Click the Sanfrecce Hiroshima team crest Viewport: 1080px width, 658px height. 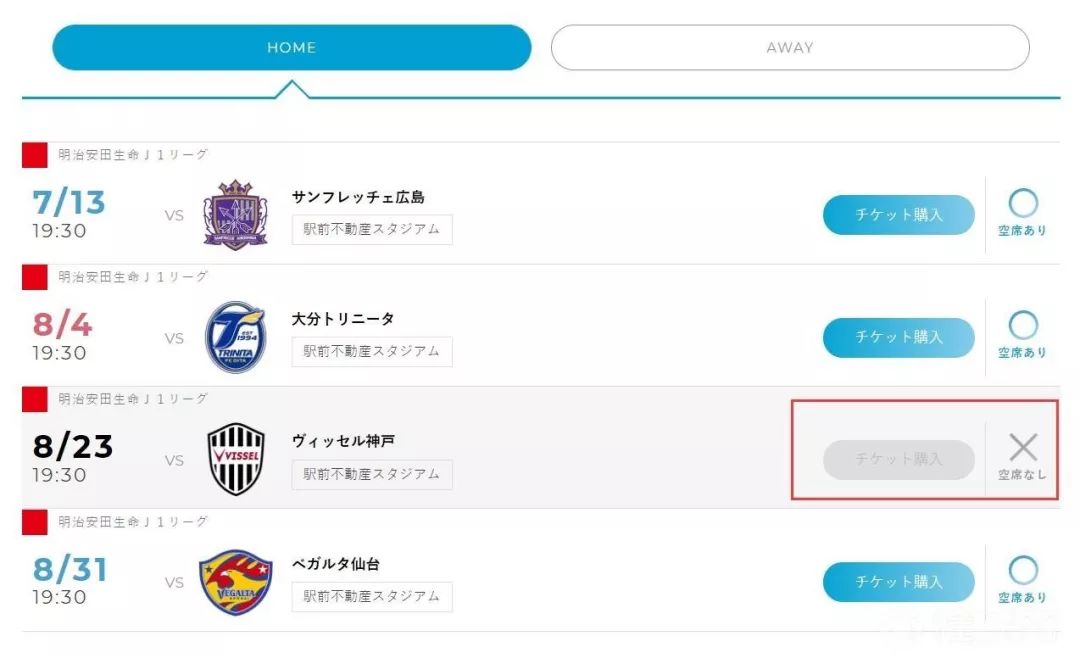pos(236,214)
